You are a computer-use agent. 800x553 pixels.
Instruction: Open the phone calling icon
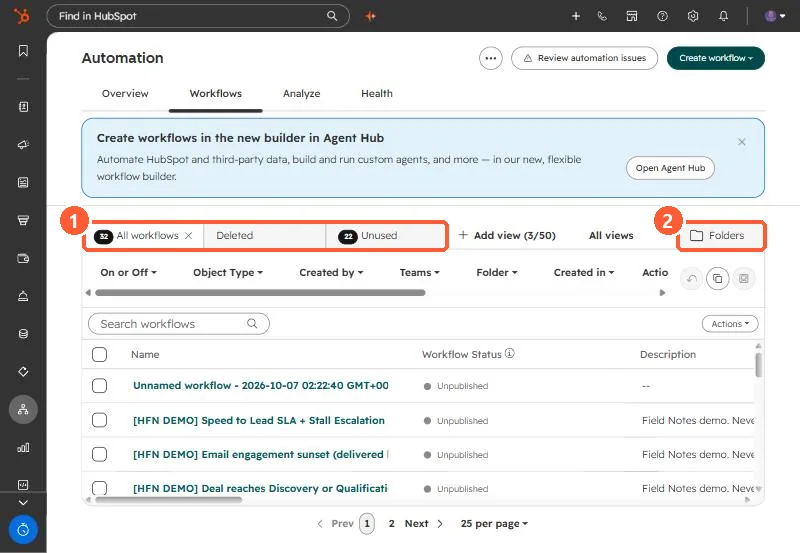point(602,16)
